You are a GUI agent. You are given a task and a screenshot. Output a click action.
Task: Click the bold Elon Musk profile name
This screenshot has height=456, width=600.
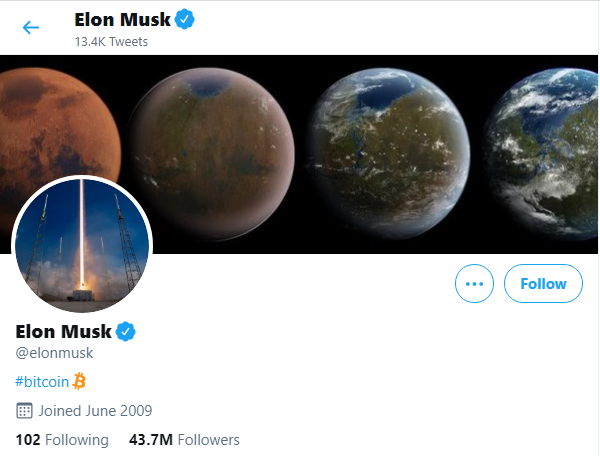click(64, 331)
